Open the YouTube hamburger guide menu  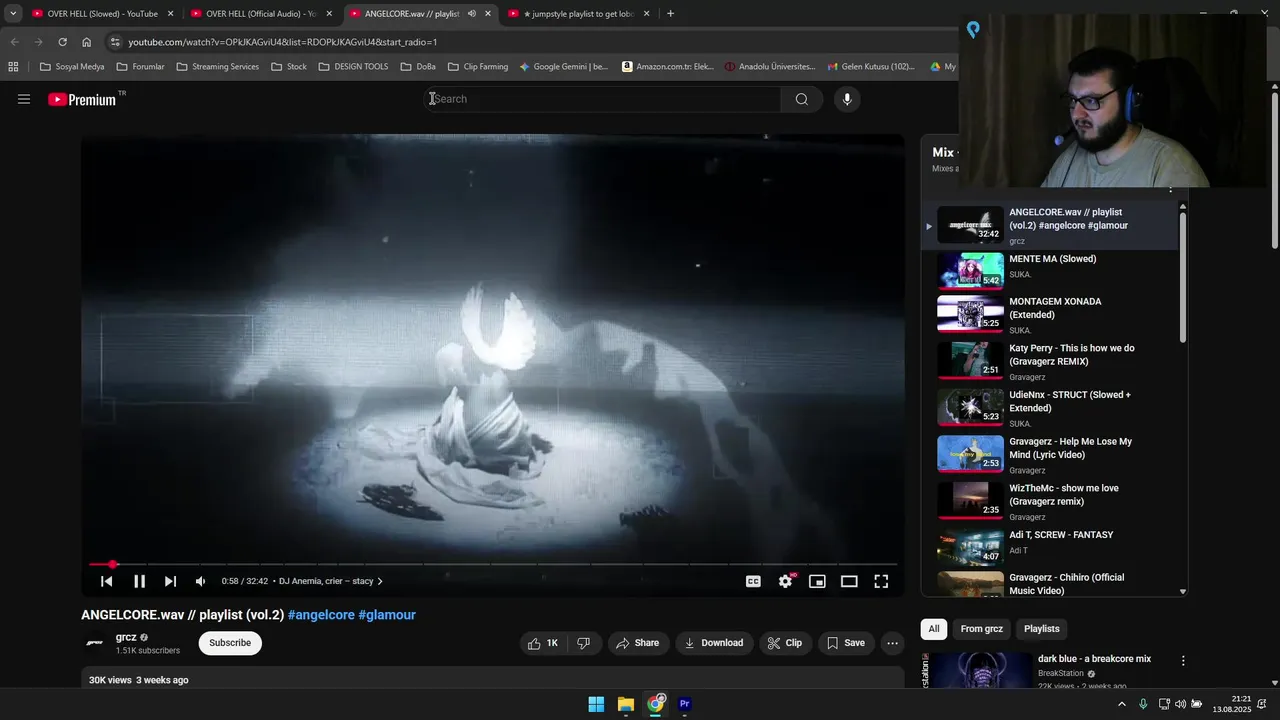click(24, 99)
